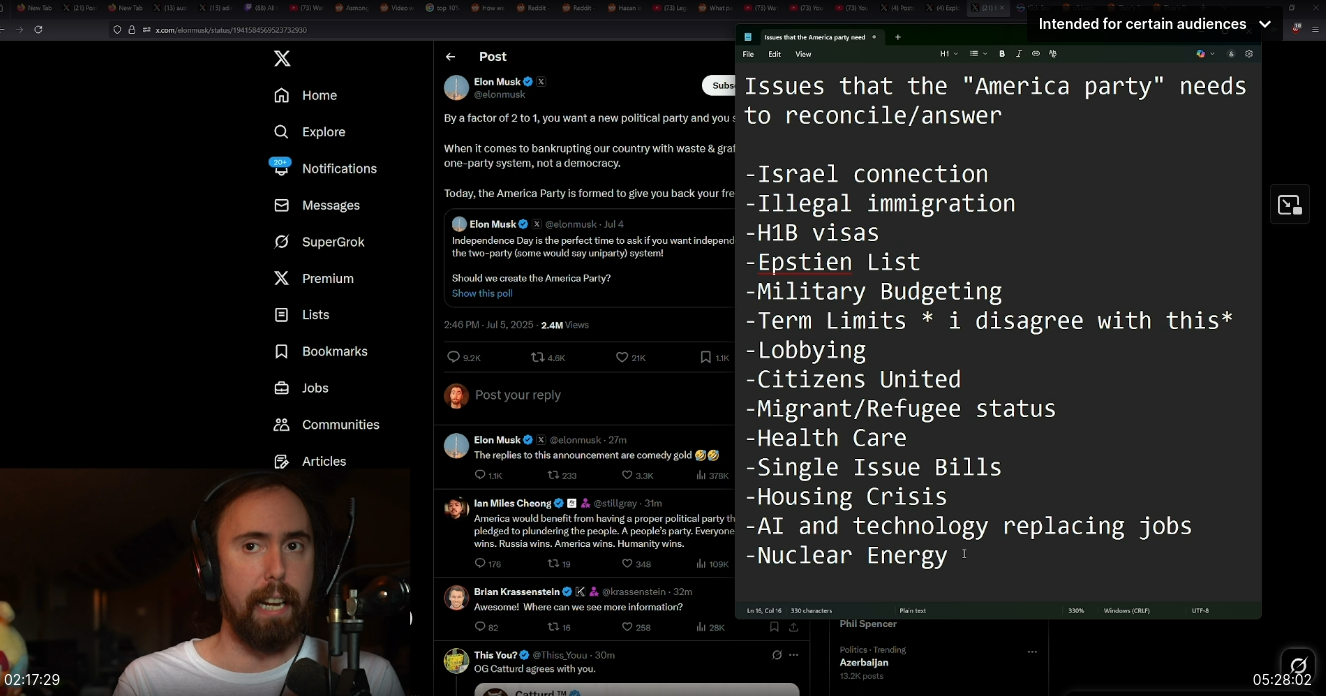Open Home in the X sidebar
The image size is (1326, 696).
click(x=306, y=96)
